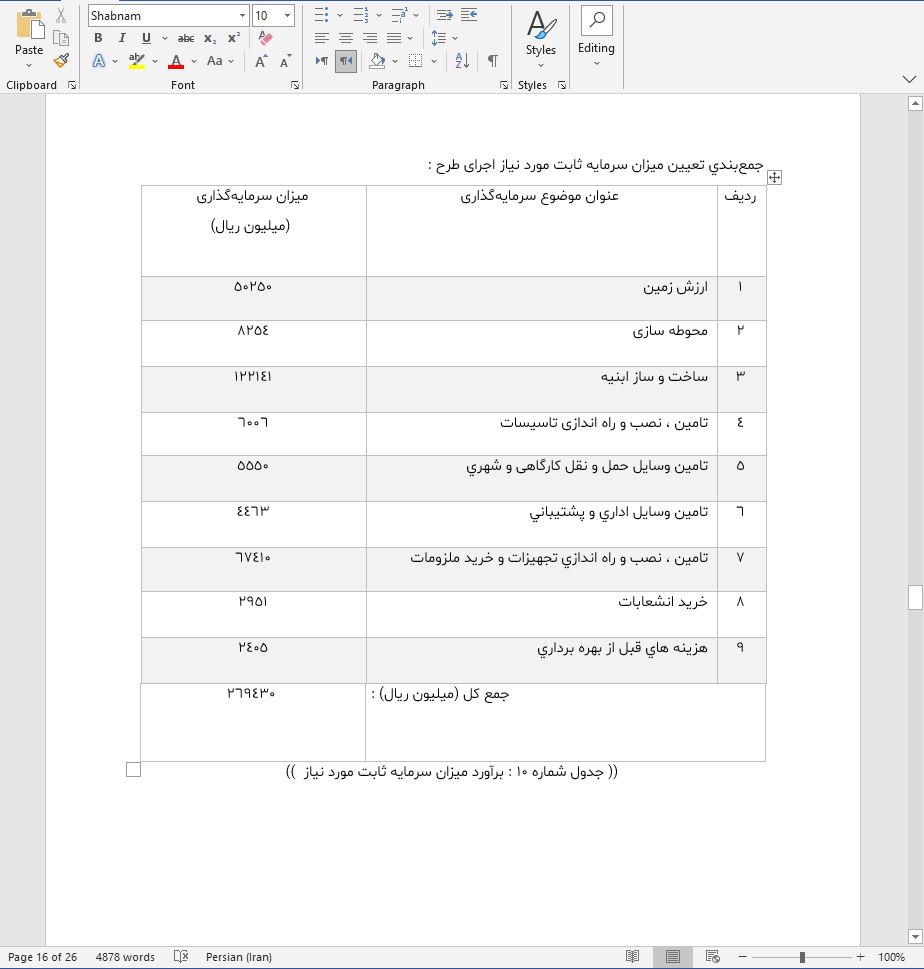
Task: Click the table move handle
Action: 774,177
